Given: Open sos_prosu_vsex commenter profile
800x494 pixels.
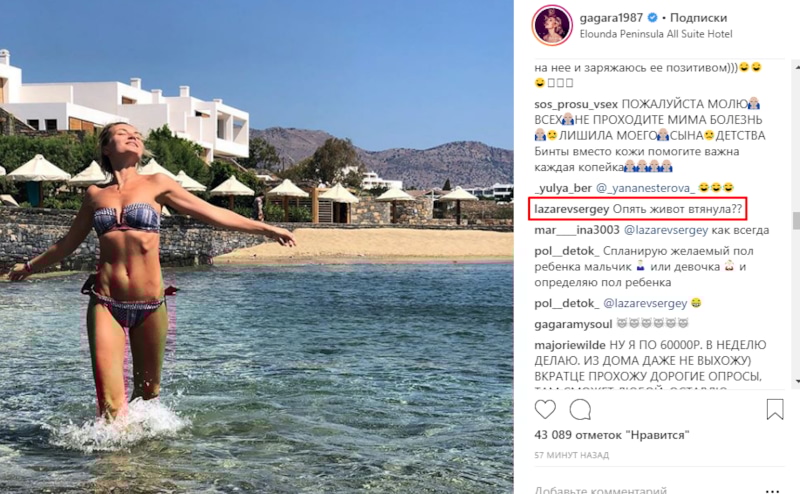Looking at the screenshot, I should tap(577, 104).
